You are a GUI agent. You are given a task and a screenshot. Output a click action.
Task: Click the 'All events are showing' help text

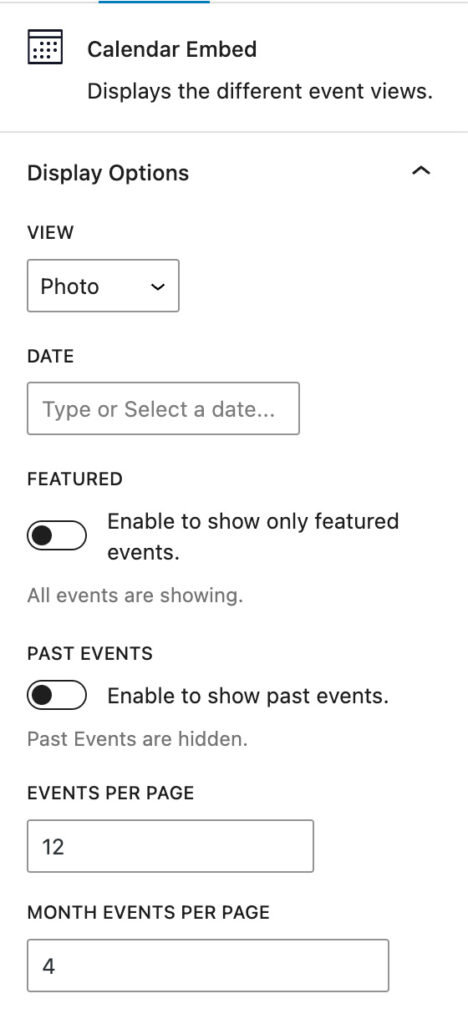pyautogui.click(x=135, y=596)
